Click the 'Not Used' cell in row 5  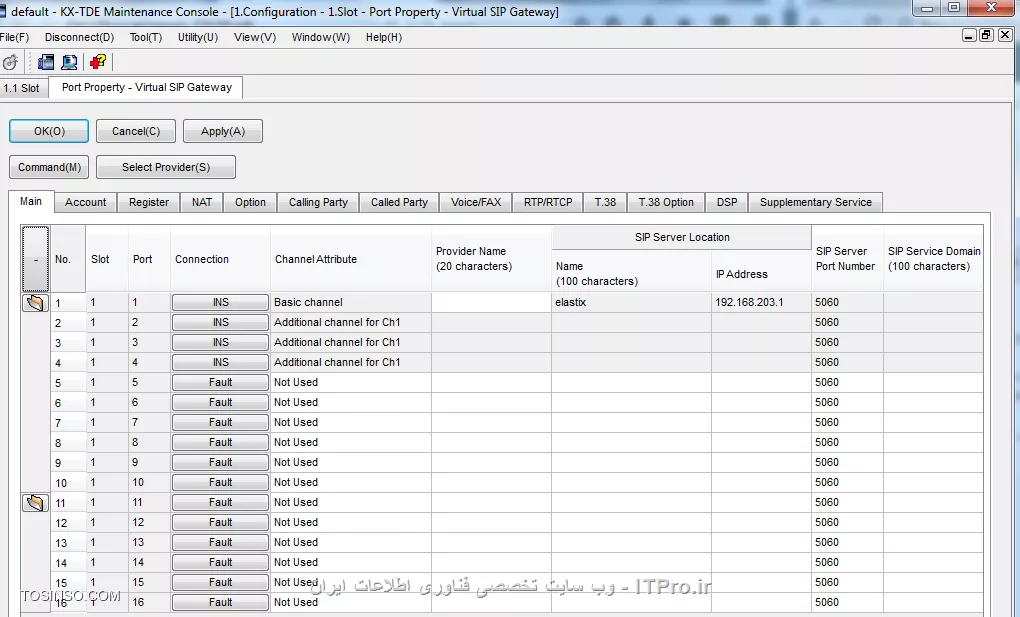[351, 383]
